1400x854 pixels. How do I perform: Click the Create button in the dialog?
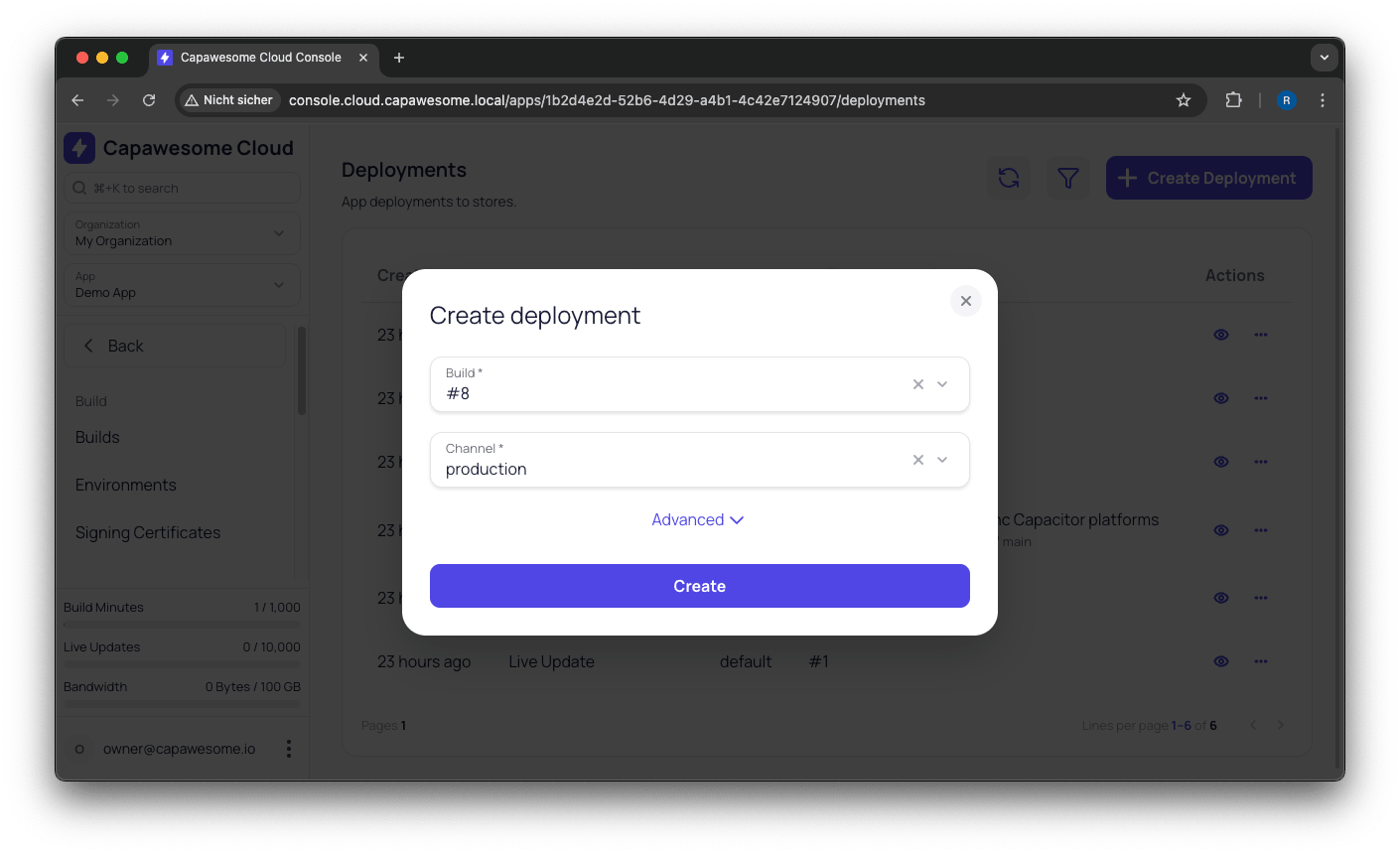click(x=699, y=586)
